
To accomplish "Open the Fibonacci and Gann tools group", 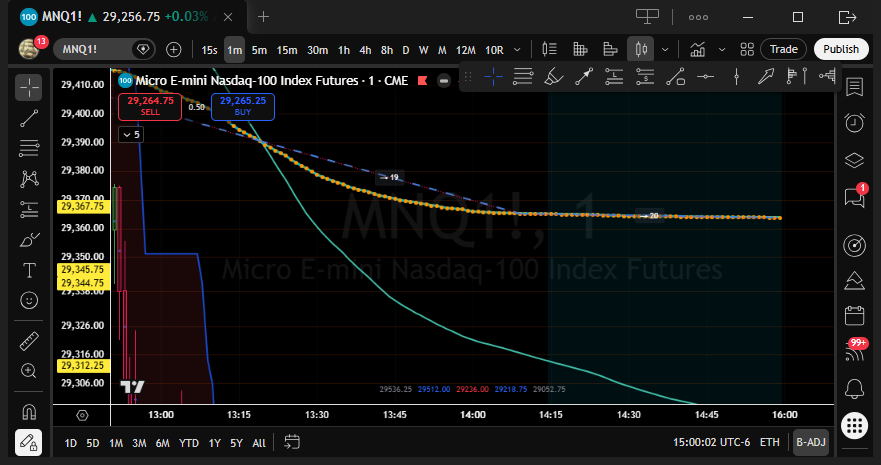I will coord(29,148).
